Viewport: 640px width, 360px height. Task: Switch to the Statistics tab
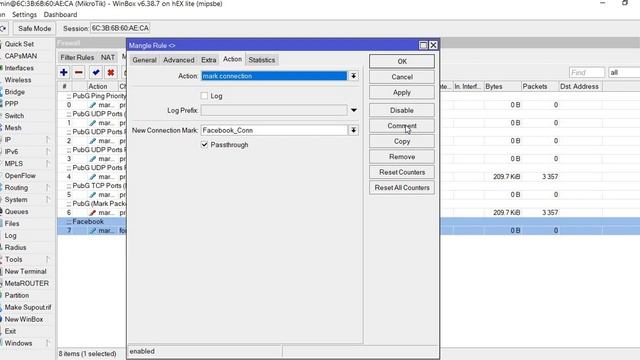point(262,60)
